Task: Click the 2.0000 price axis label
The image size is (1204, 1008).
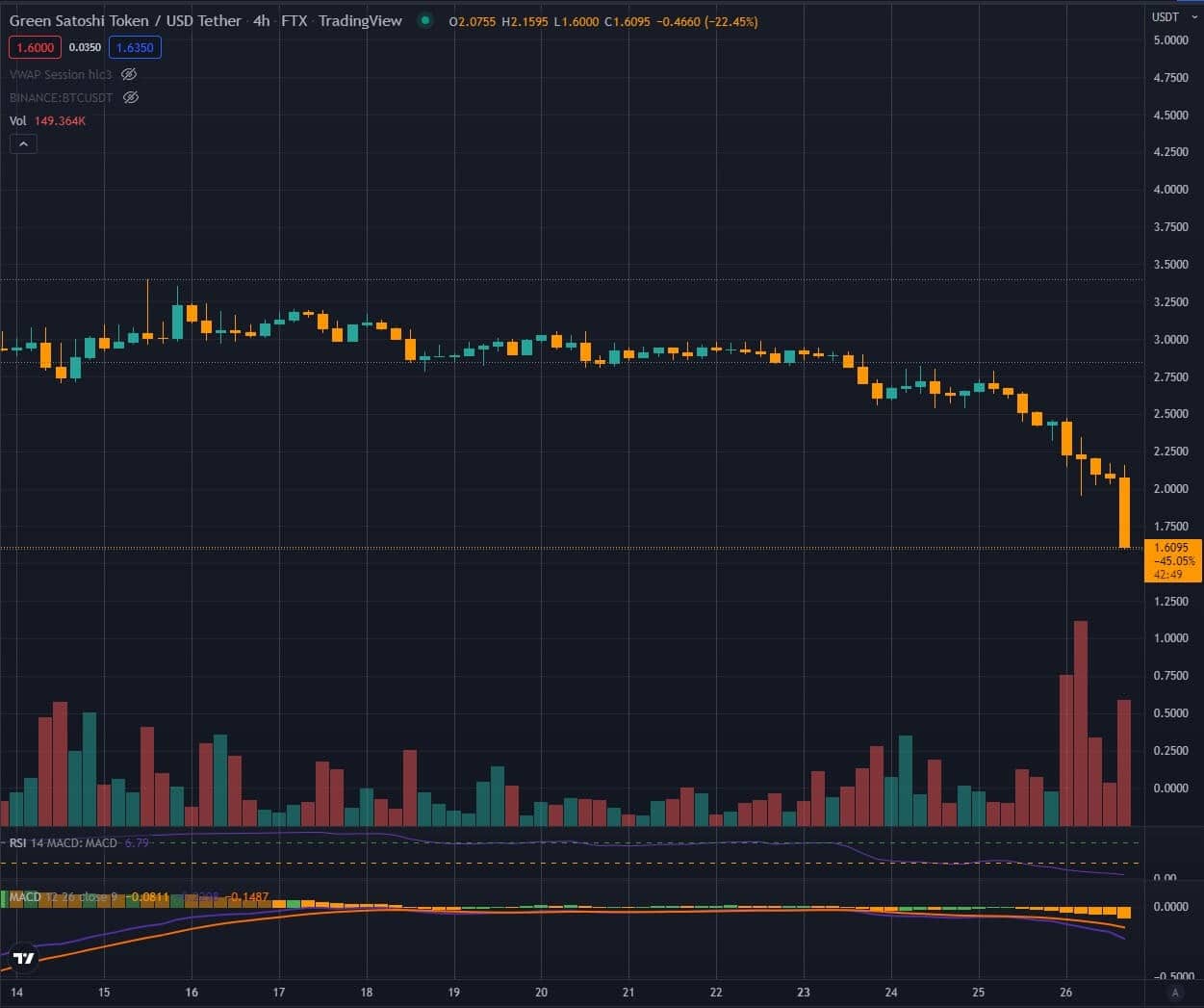Action: coord(1170,488)
